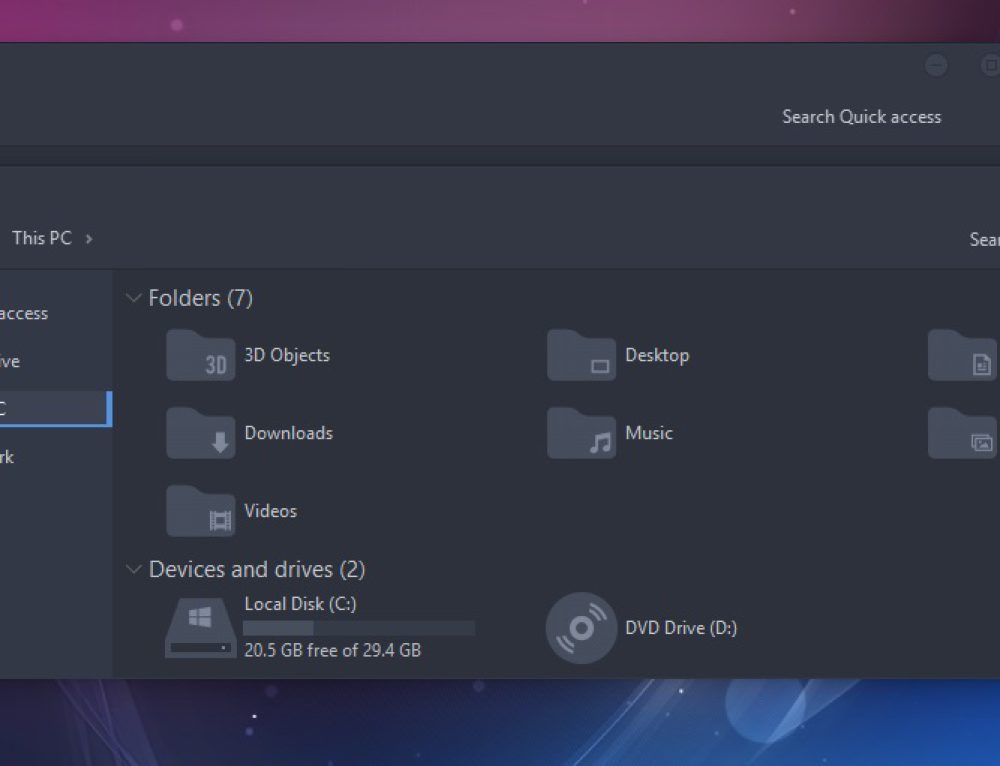Open the Desktop folder

[x=656, y=354]
